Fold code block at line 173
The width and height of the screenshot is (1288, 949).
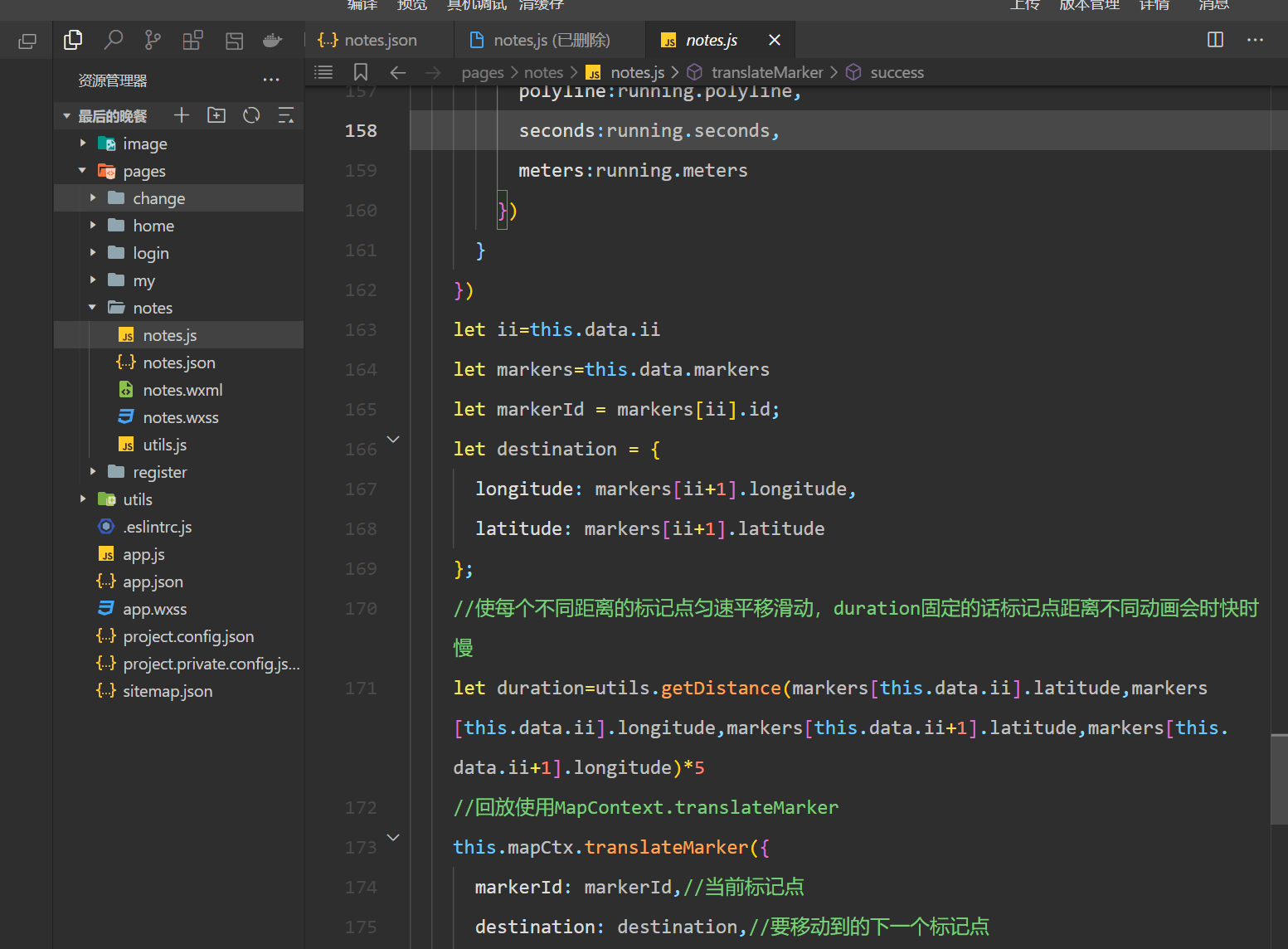(394, 838)
